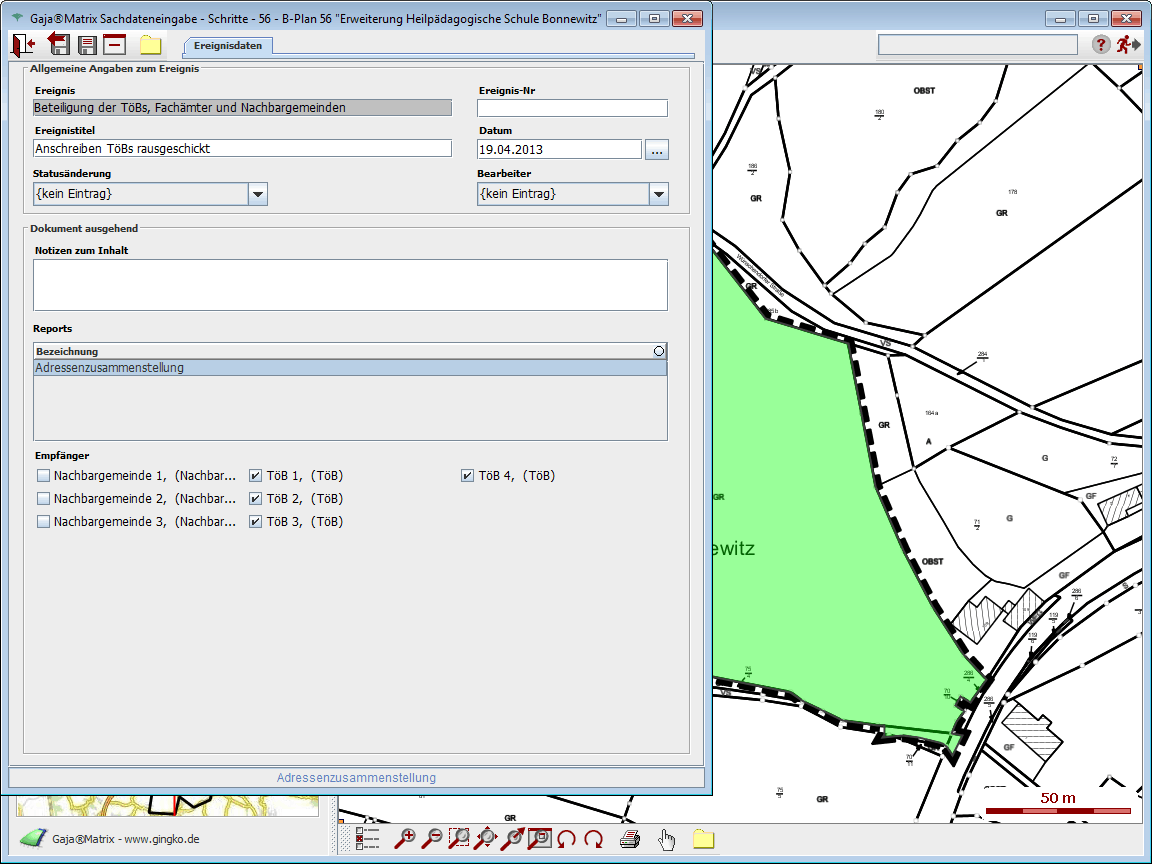The image size is (1152, 864).
Task: Click into the Ereignis-Nr input field
Action: coord(572,108)
